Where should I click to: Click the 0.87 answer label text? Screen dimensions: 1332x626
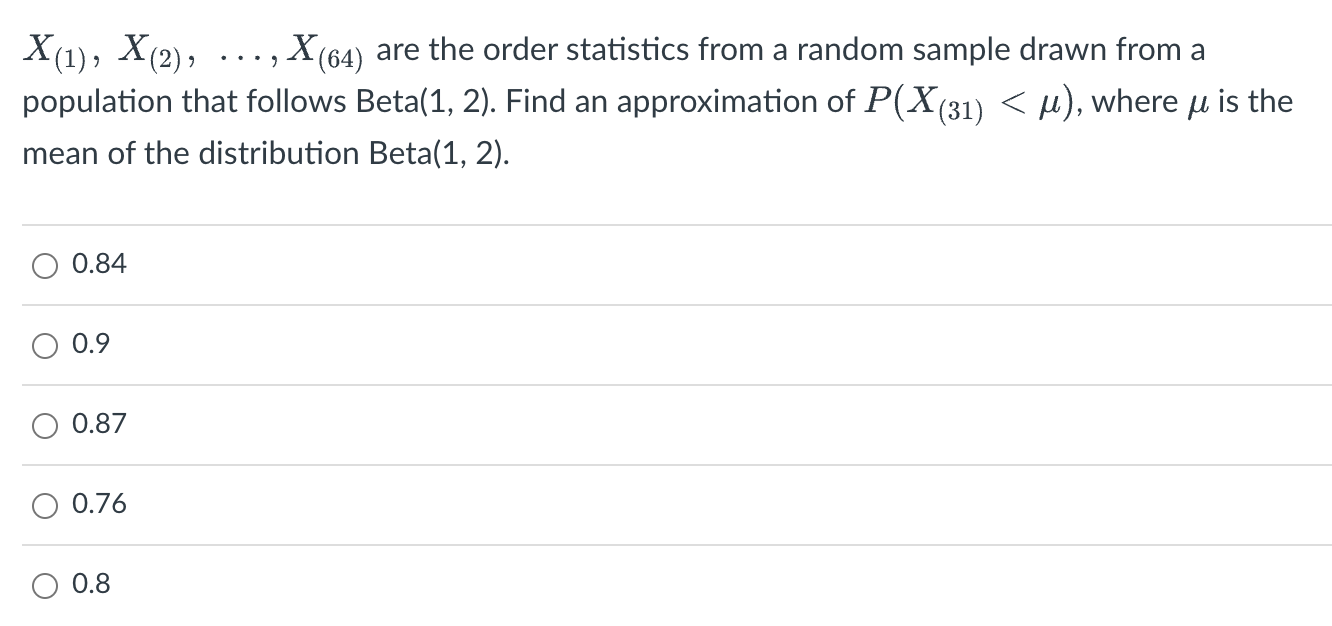[x=98, y=423]
